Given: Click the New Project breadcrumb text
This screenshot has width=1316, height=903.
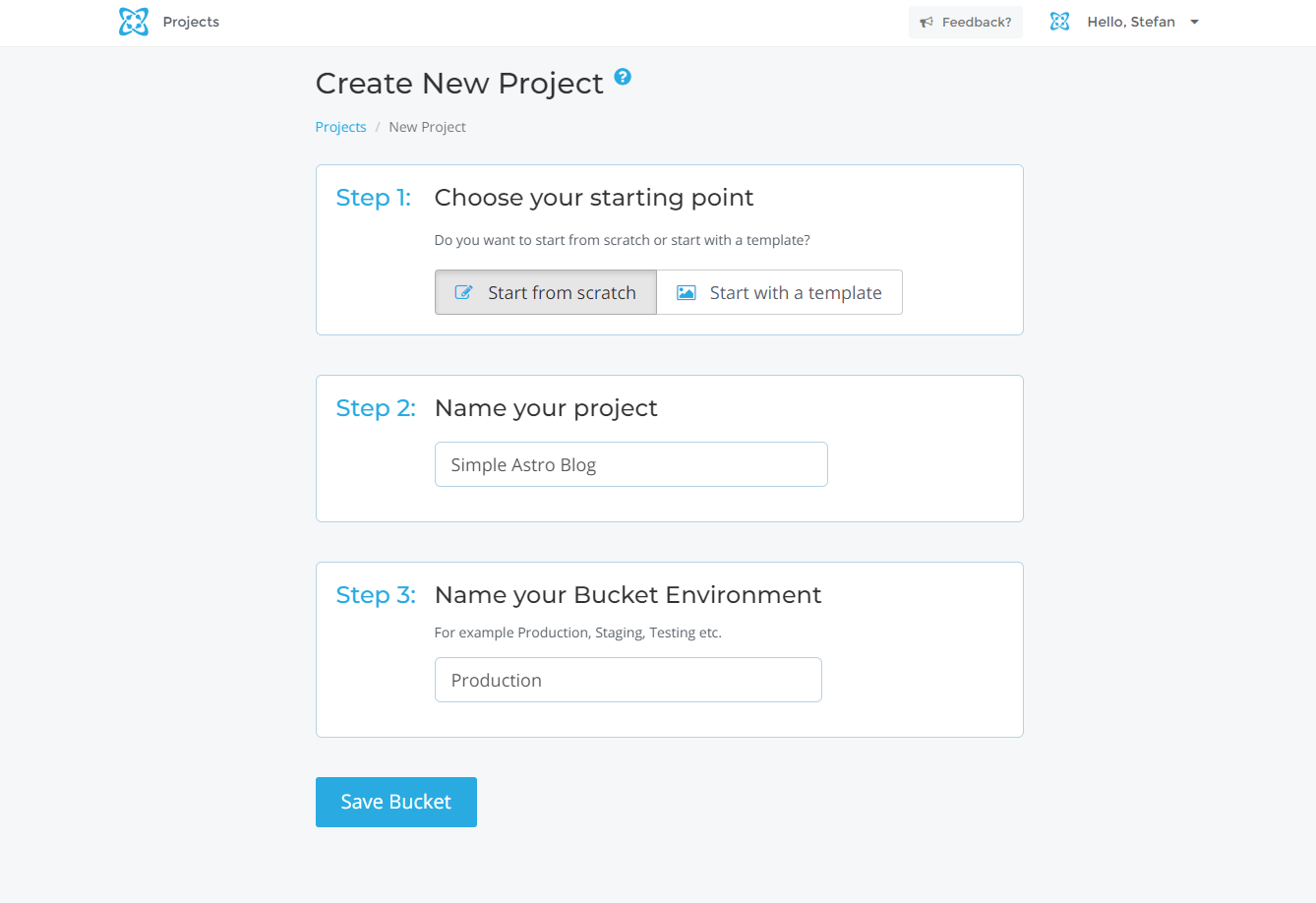Looking at the screenshot, I should tap(427, 127).
